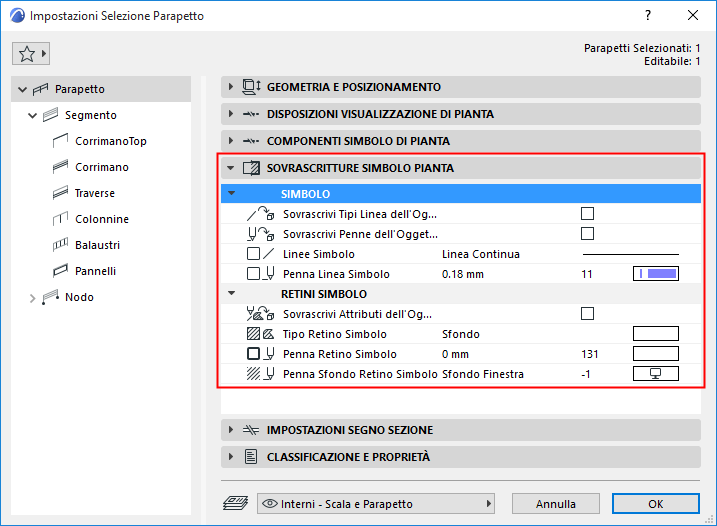Enable Sovrascrivi Tipi Linea dell'Oggetto checkbox
The height and width of the screenshot is (526, 717).
point(587,214)
